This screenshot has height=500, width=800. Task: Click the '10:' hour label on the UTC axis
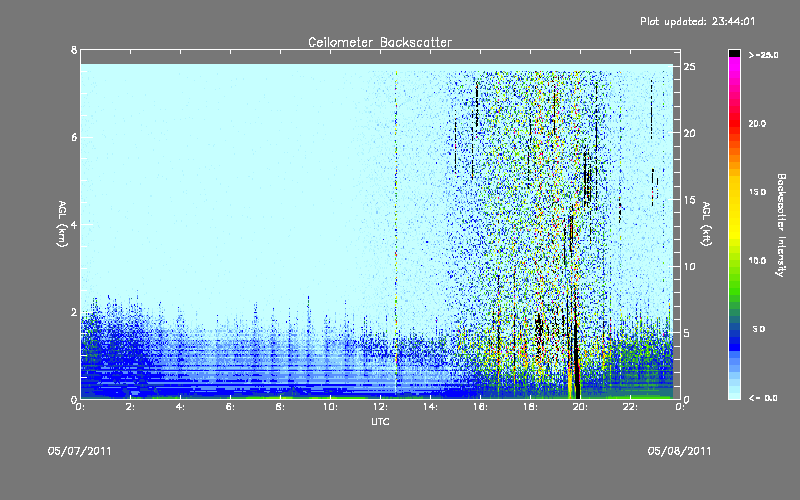(x=330, y=407)
